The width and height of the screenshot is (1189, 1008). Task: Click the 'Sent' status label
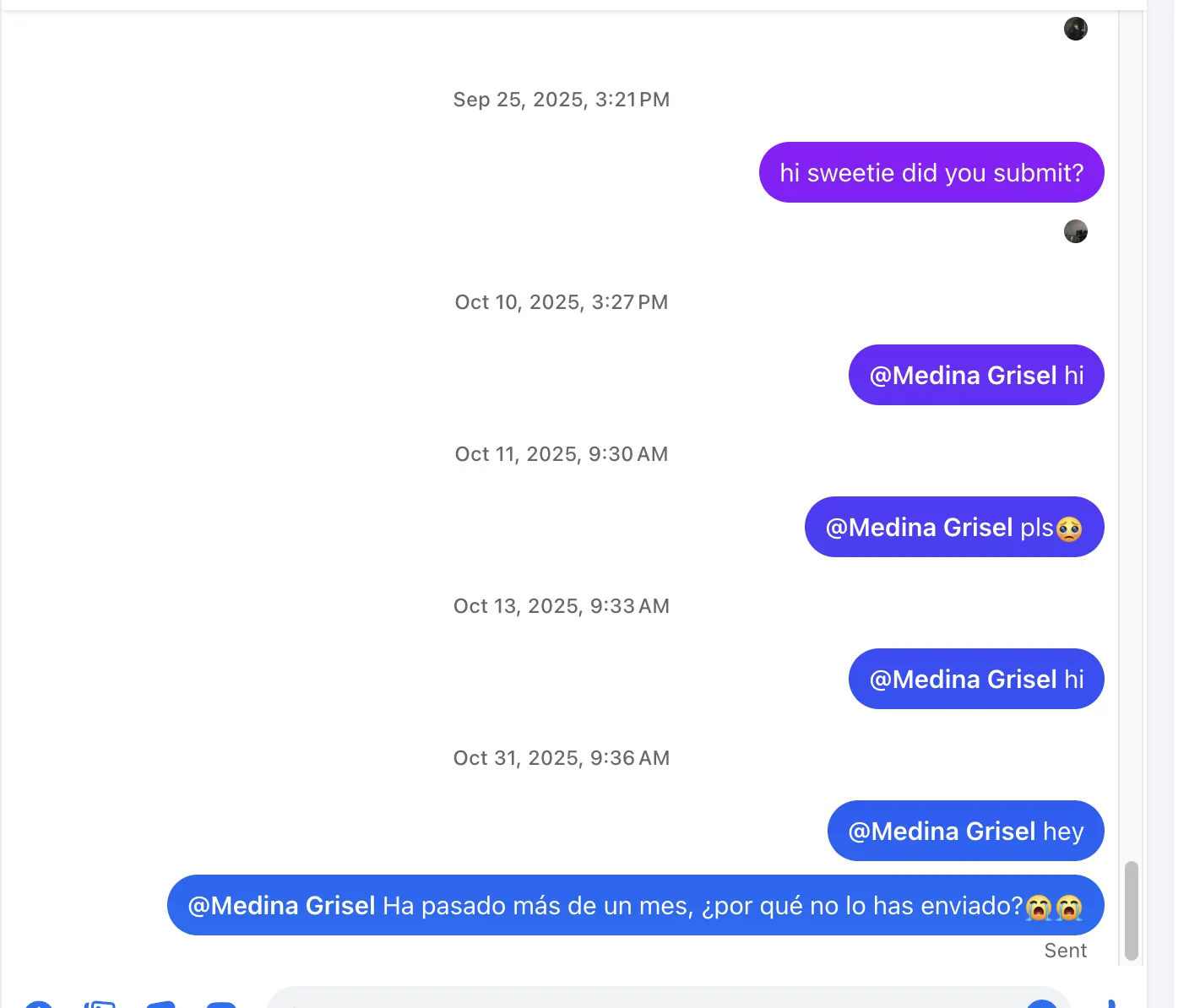pyautogui.click(x=1066, y=951)
